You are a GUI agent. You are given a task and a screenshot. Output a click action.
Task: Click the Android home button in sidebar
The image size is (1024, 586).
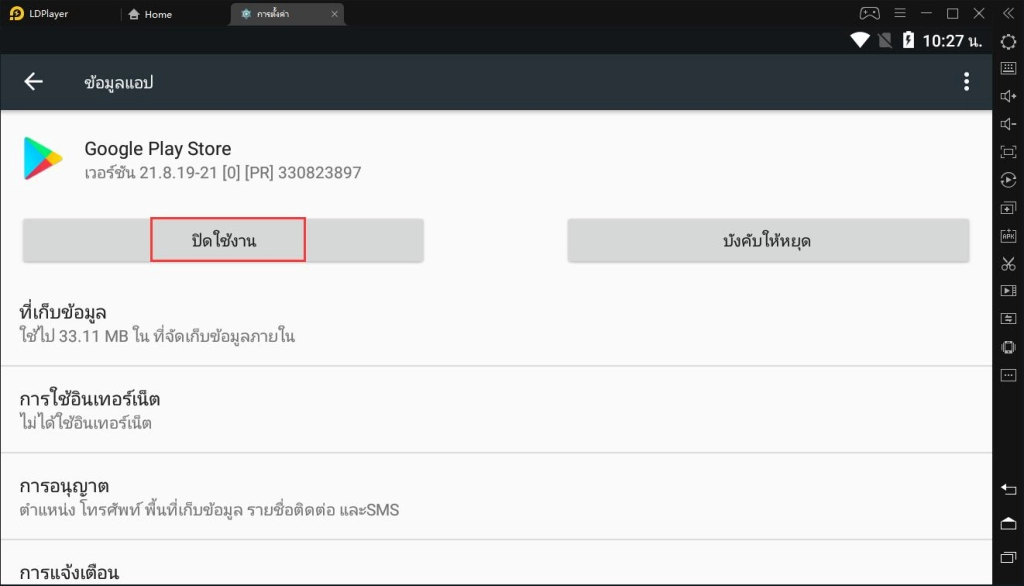click(1008, 523)
